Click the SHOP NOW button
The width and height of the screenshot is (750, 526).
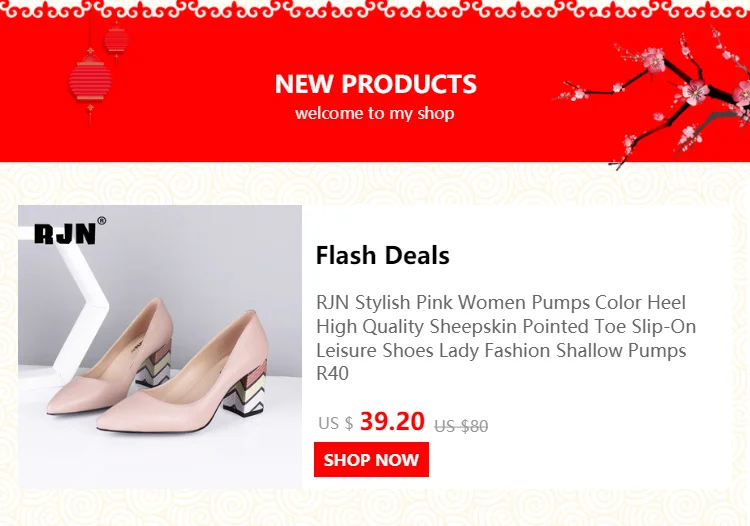point(371,460)
